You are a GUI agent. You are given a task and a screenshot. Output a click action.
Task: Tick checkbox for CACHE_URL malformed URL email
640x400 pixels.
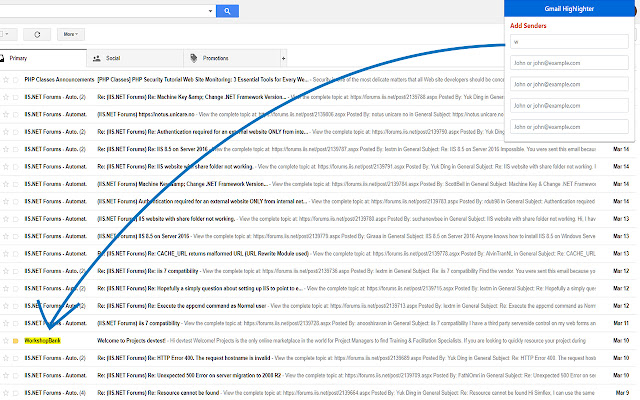[16, 254]
